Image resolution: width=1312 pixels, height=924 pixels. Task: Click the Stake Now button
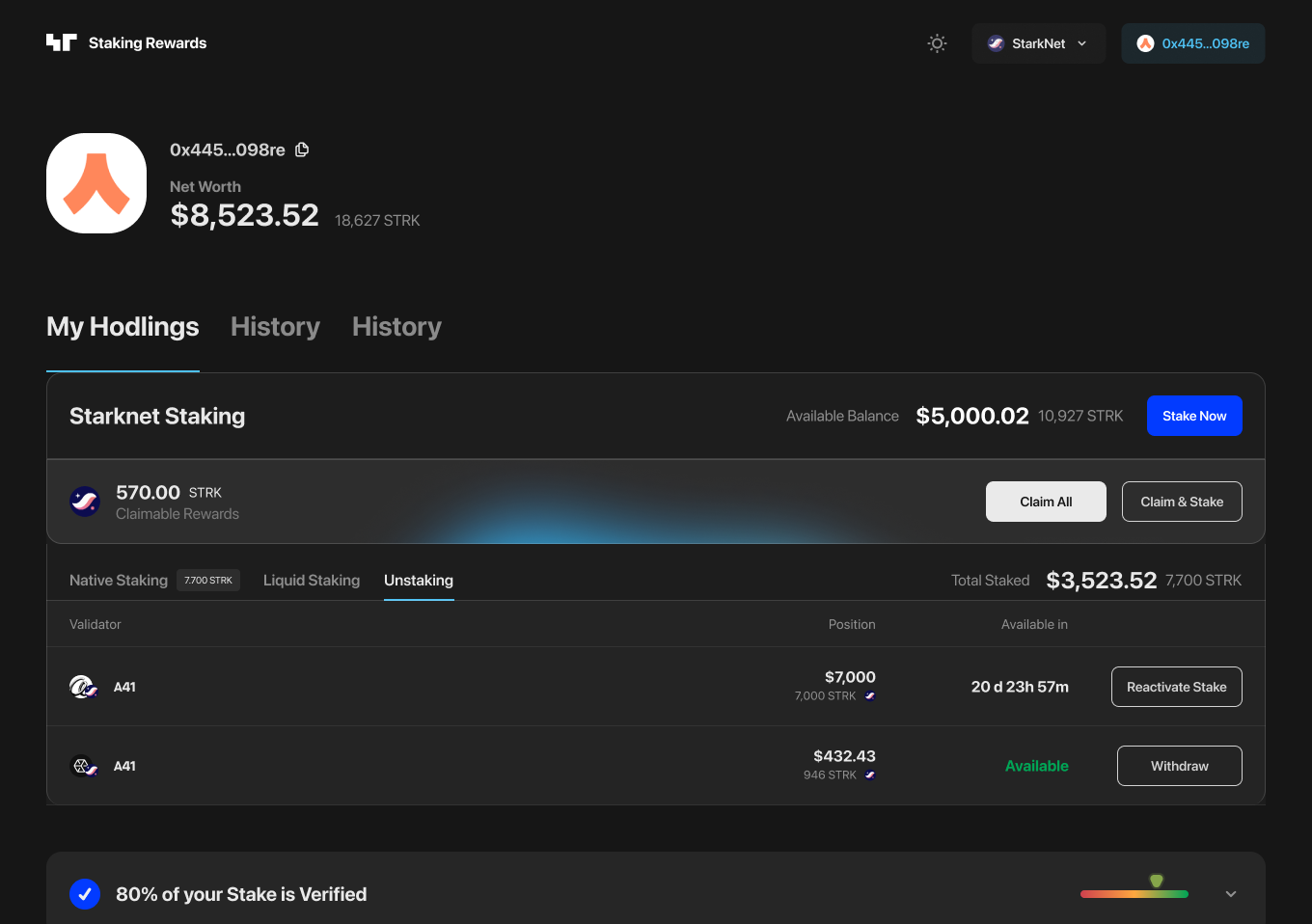(x=1194, y=416)
